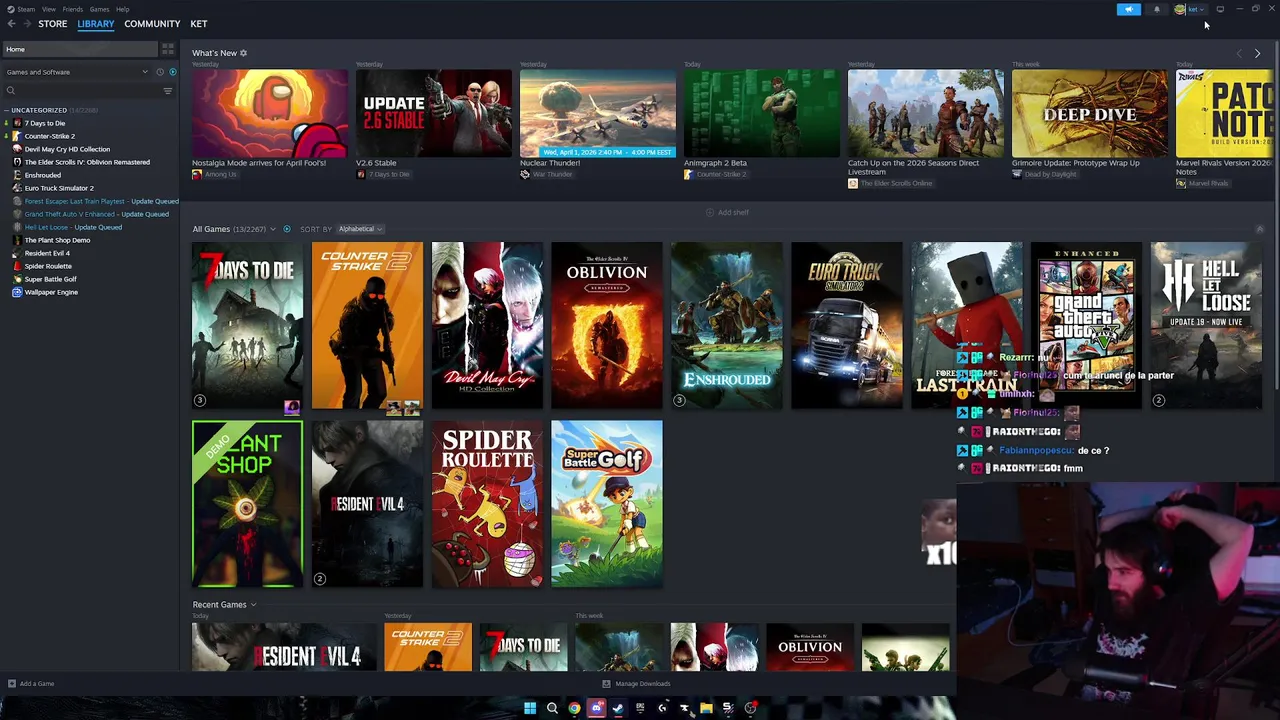1280x720 pixels.
Task: Toggle the recent activity clock filter
Action: pyautogui.click(x=160, y=72)
